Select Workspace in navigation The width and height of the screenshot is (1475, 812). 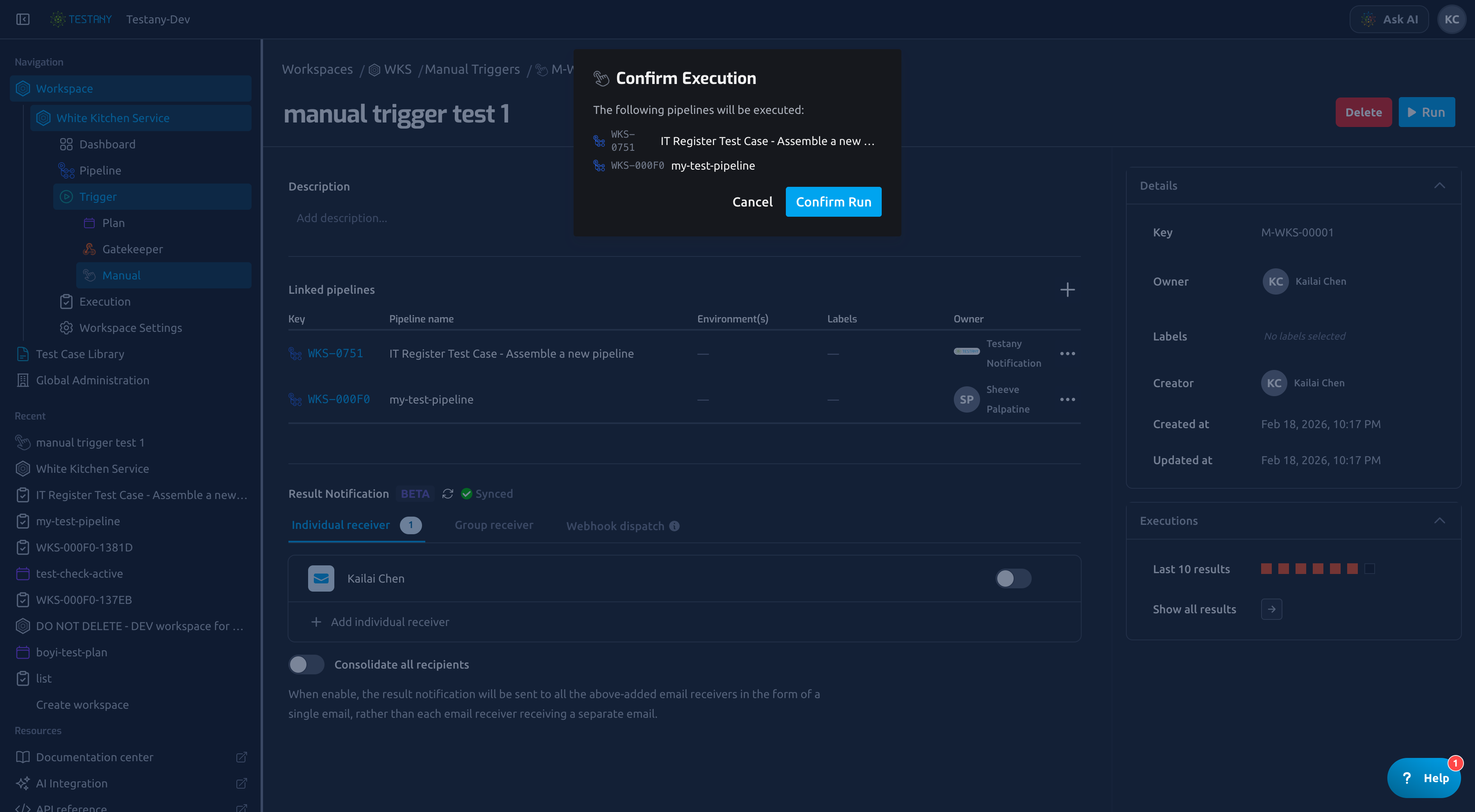(131, 88)
